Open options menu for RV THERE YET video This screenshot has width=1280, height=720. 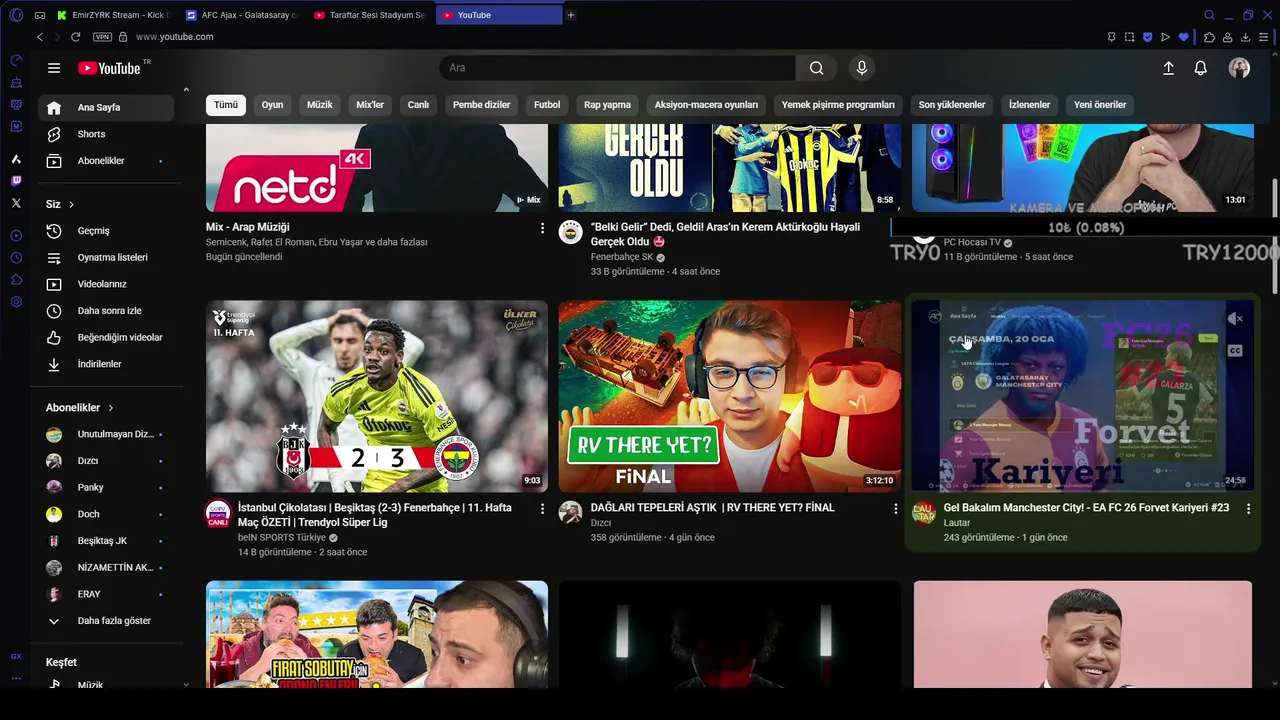(895, 509)
